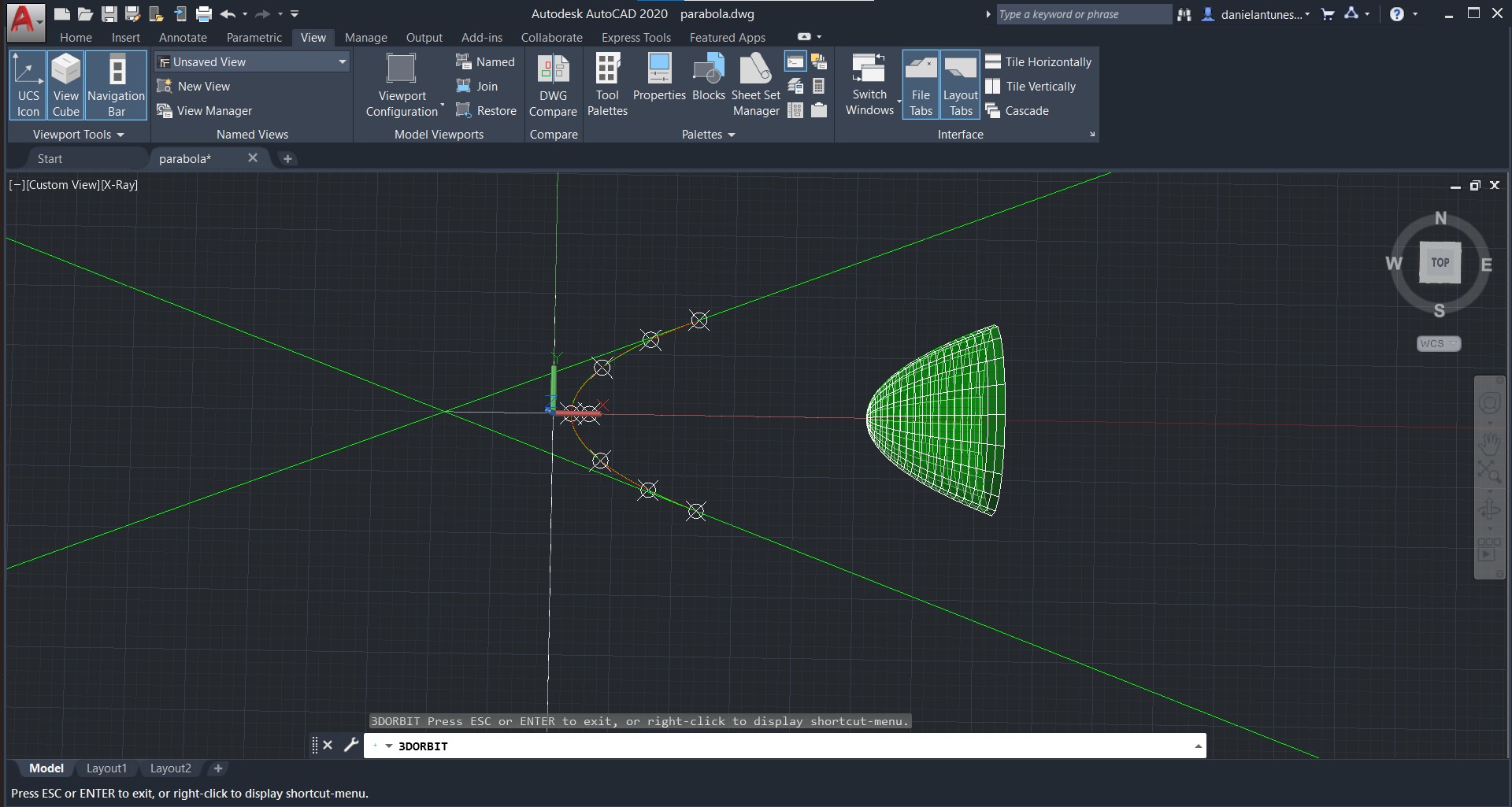Click the Restore viewports button
The width and height of the screenshot is (1512, 807).
pos(486,110)
